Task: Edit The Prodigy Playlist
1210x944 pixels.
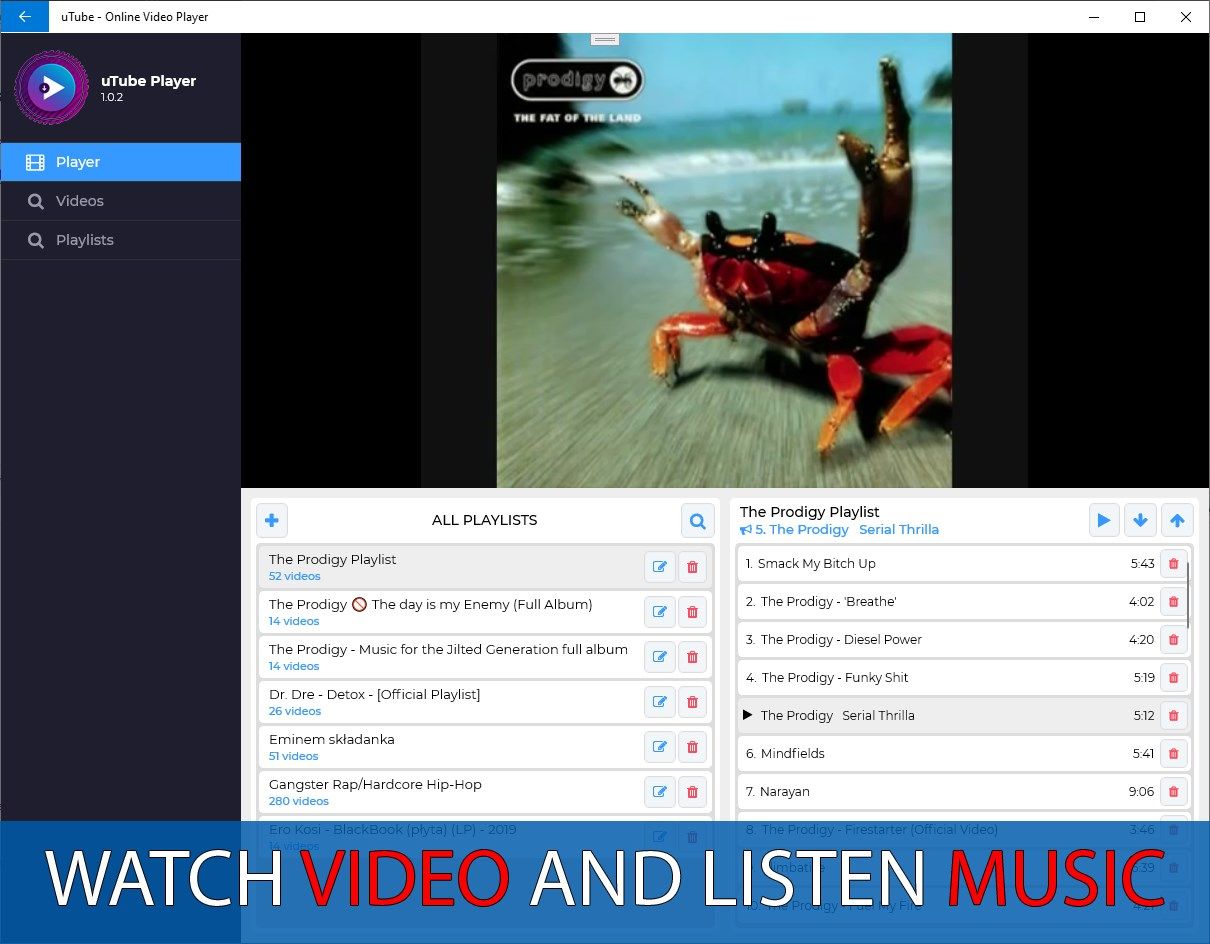Action: click(660, 567)
